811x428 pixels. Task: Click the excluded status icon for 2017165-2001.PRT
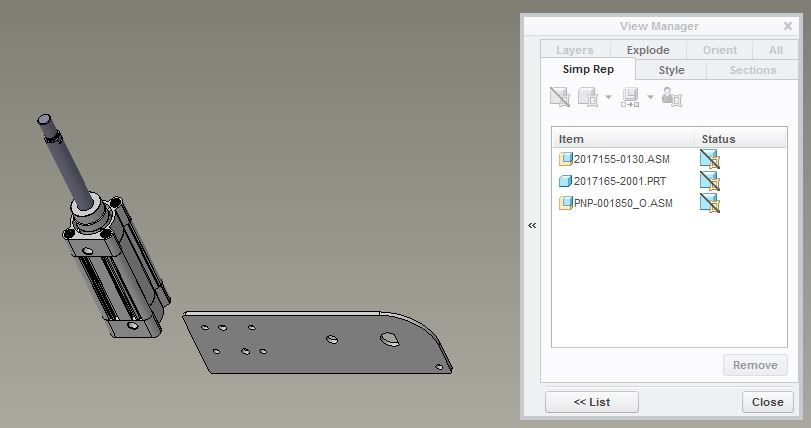[x=710, y=181]
